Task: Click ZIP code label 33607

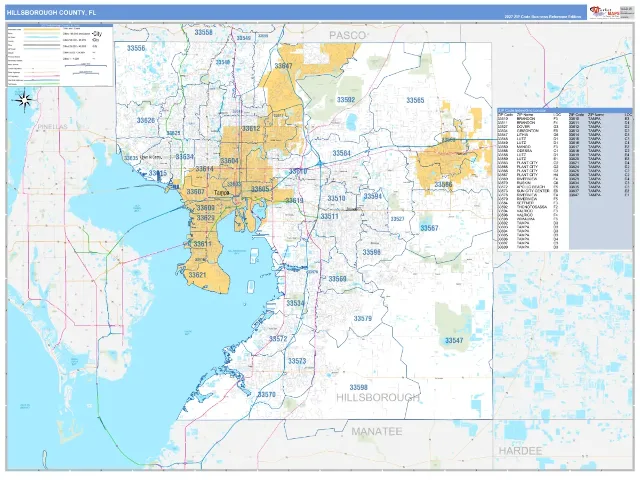Action: click(196, 191)
